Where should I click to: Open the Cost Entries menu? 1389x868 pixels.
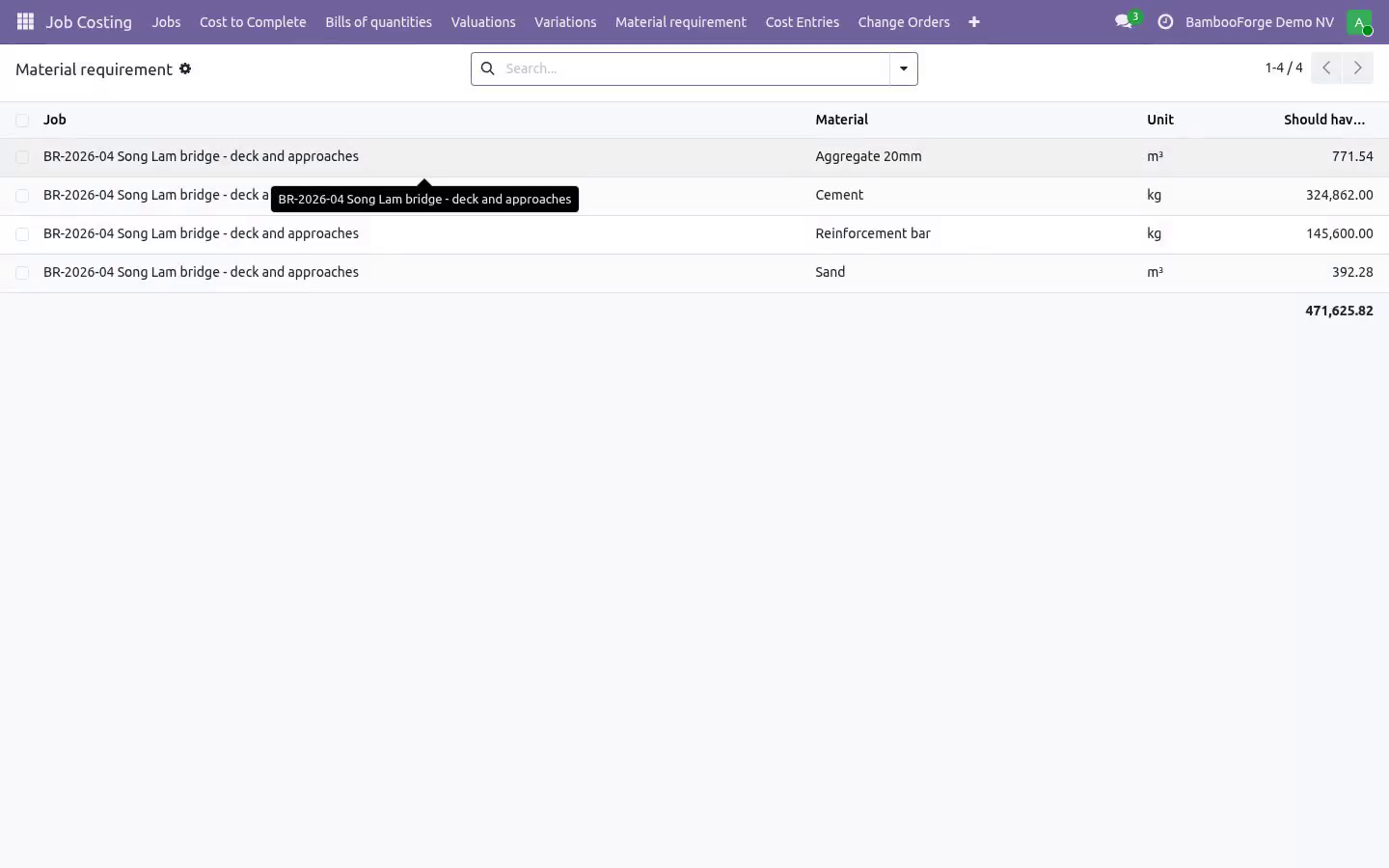803,21
